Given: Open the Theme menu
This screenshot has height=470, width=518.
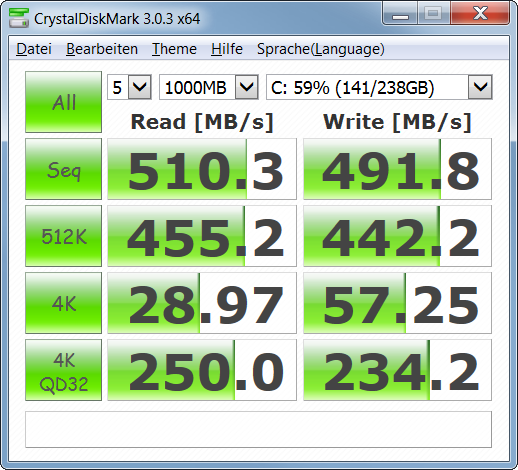Looking at the screenshot, I should point(174,49).
